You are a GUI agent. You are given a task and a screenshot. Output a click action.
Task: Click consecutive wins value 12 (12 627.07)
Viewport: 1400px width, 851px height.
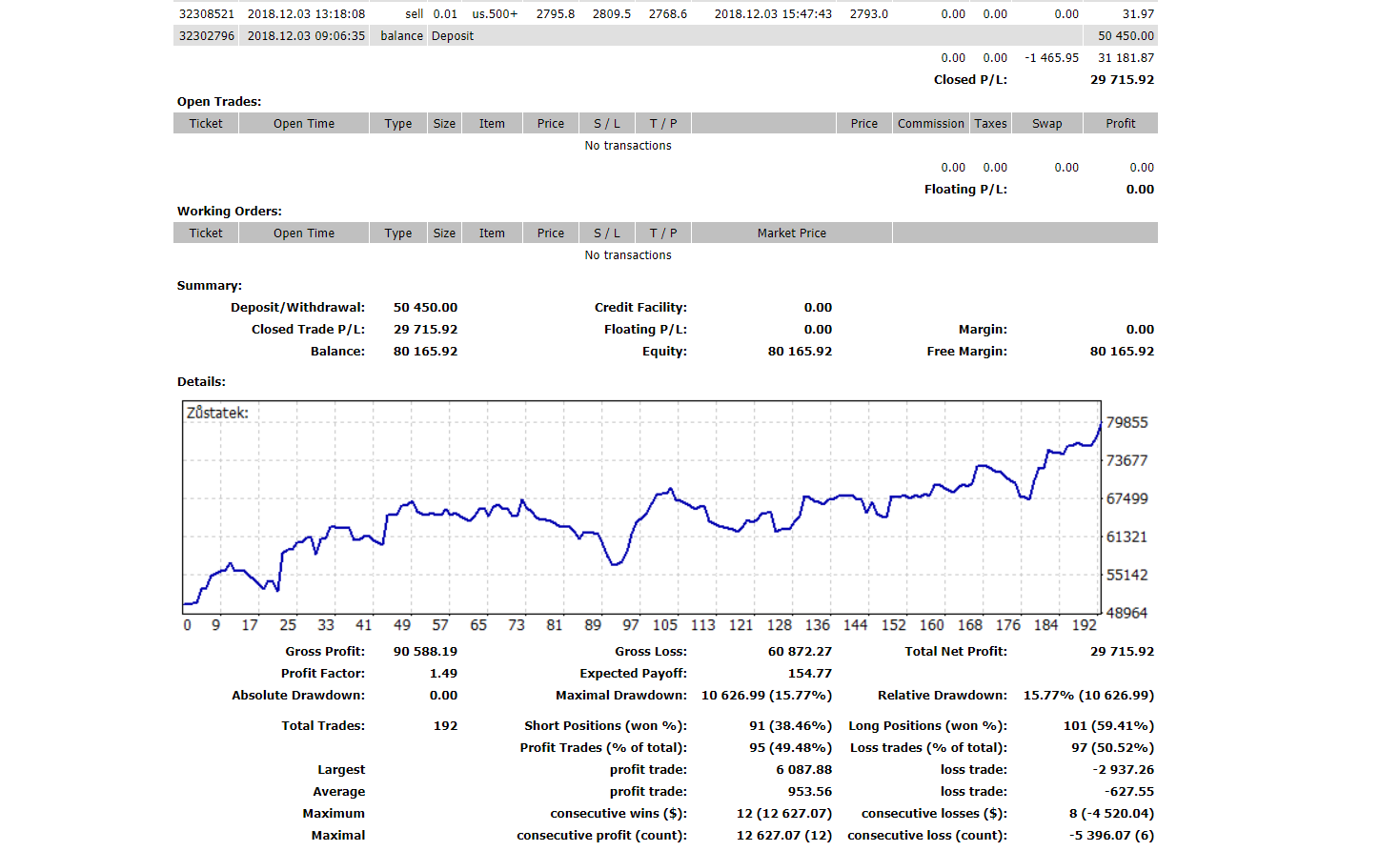(x=784, y=814)
